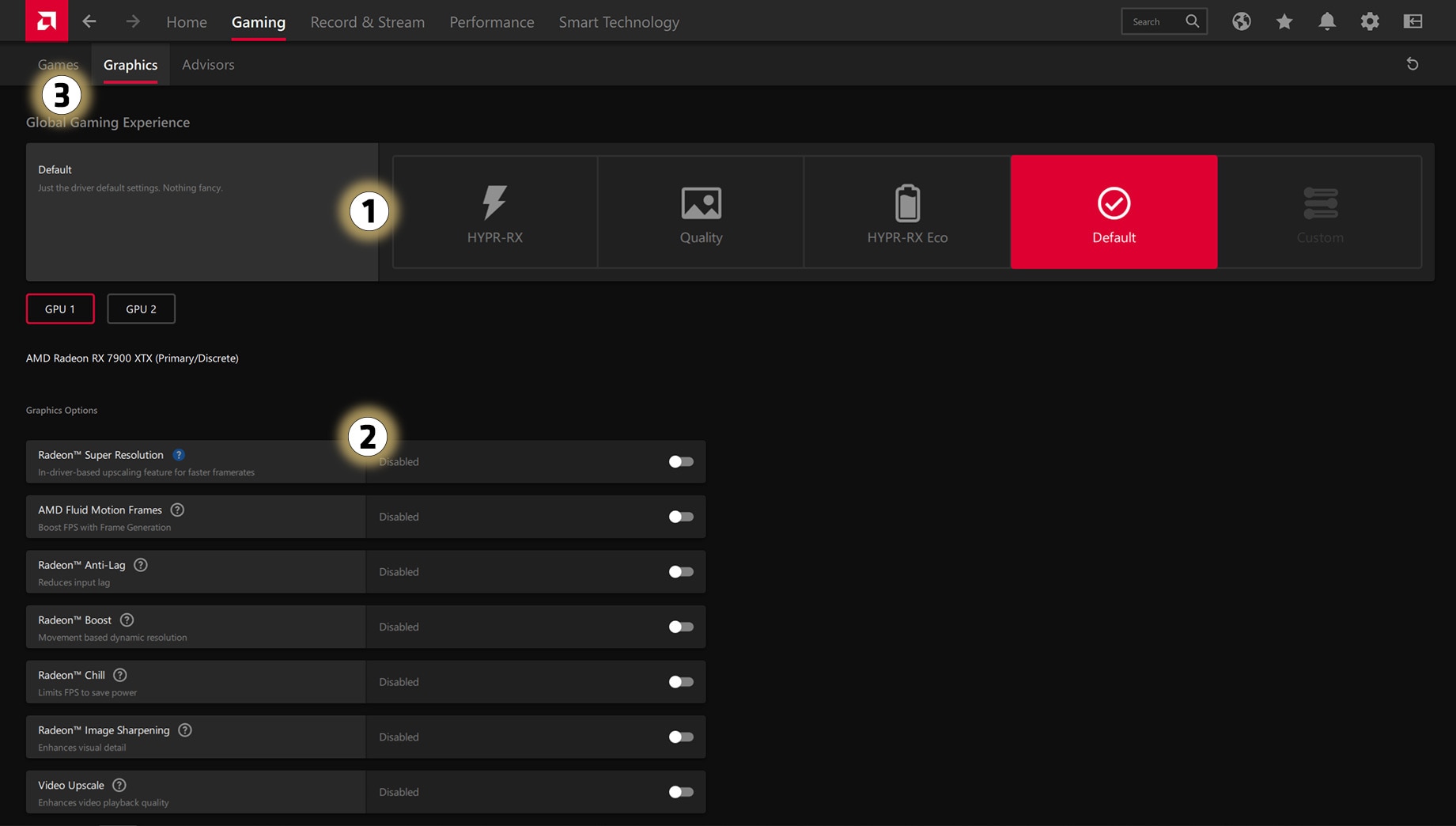Switch to the Games sub-tab

[x=59, y=65]
